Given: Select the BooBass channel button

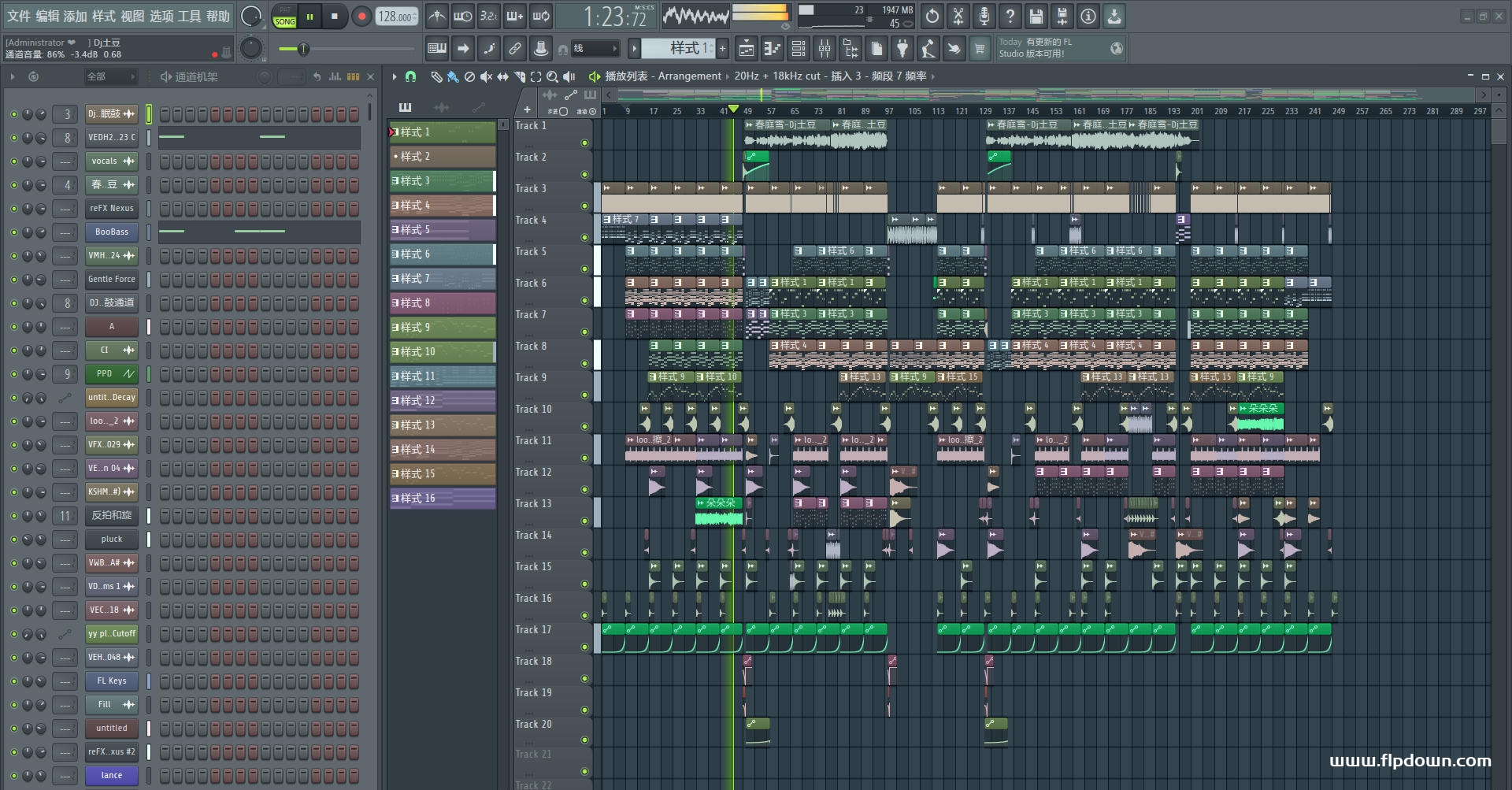Looking at the screenshot, I should point(112,232).
